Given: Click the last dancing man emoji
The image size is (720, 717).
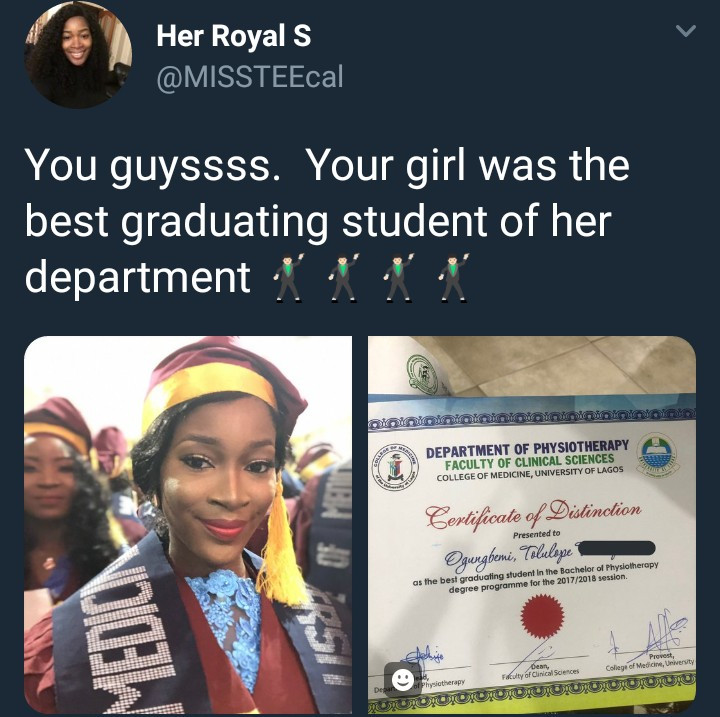Looking at the screenshot, I should pos(453,277).
